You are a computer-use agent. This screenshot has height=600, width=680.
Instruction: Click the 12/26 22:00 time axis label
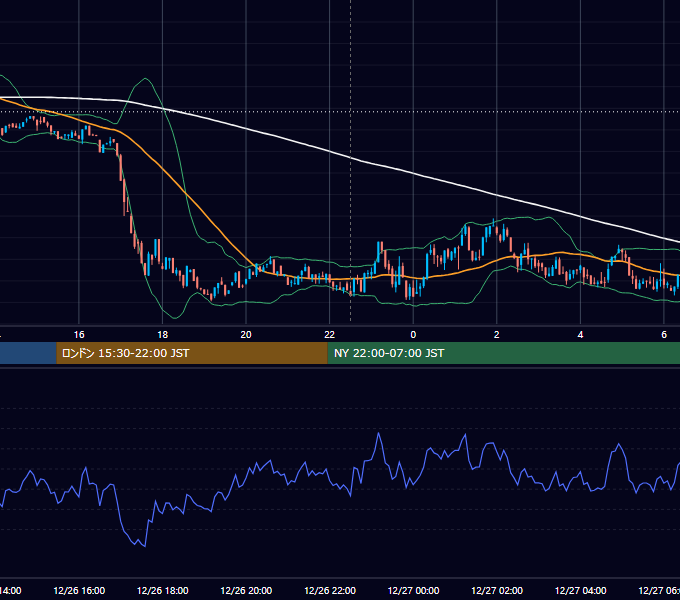pyautogui.click(x=330, y=590)
